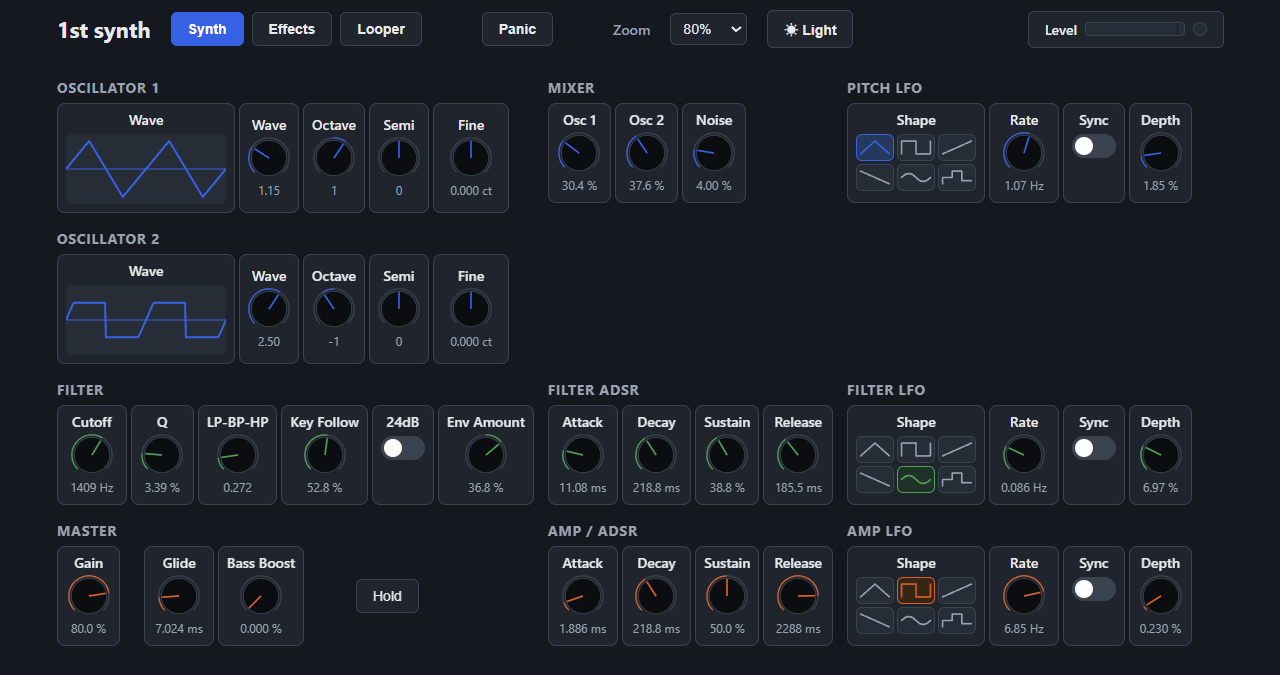This screenshot has height=675, width=1280.
Task: Select triangle shape in Filter LFO
Action: point(875,450)
